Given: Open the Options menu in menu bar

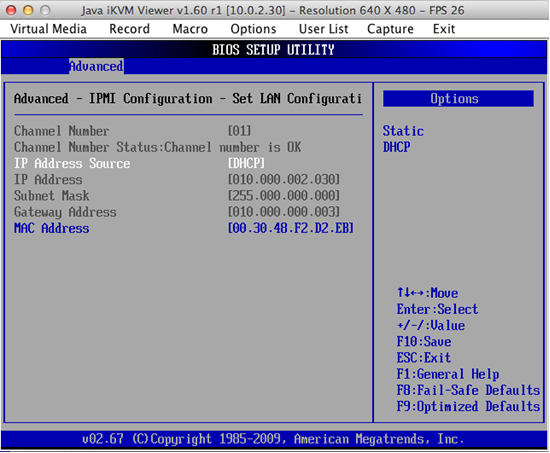Looking at the screenshot, I should [x=253, y=29].
